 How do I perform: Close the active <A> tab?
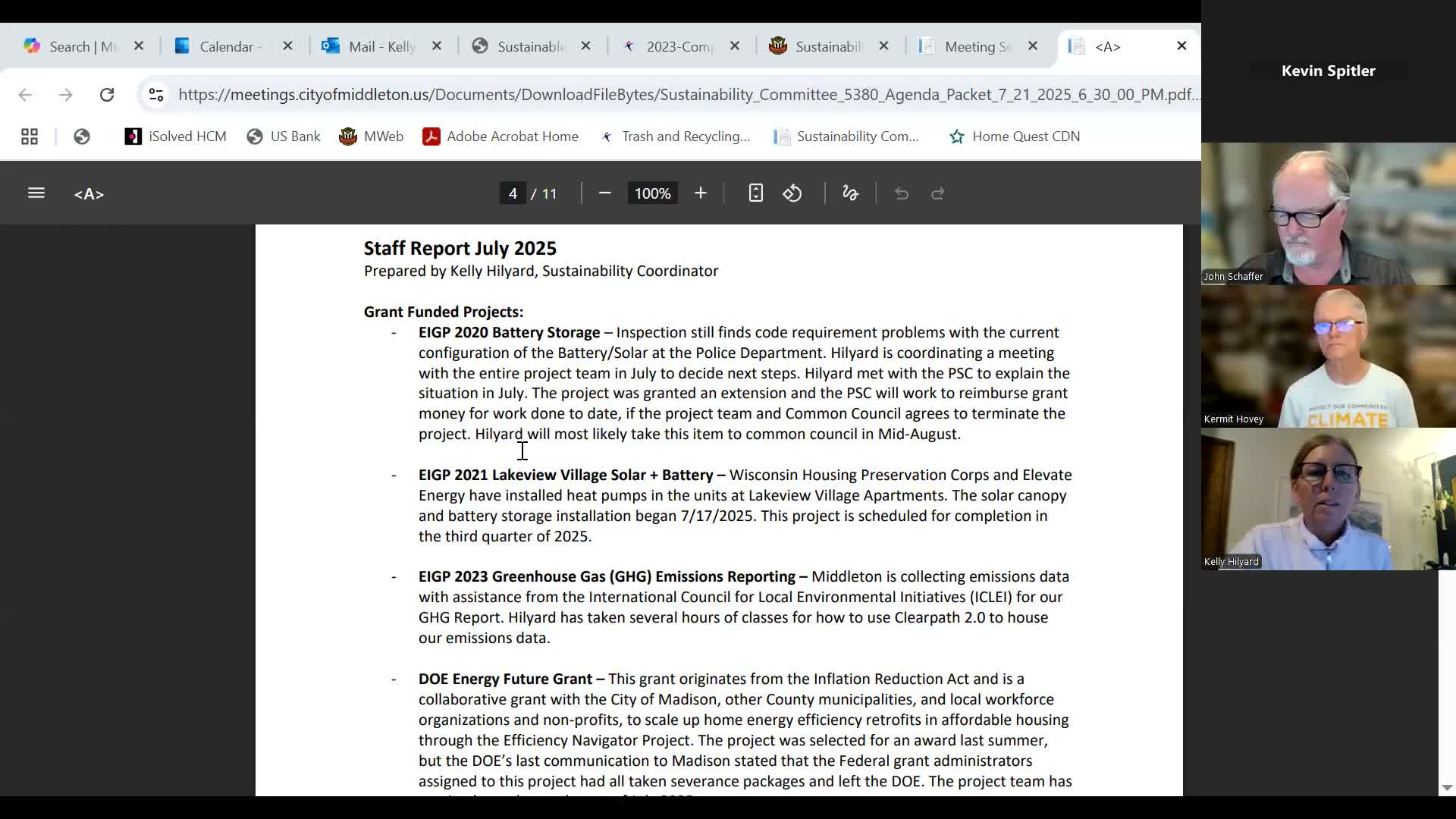[1181, 46]
